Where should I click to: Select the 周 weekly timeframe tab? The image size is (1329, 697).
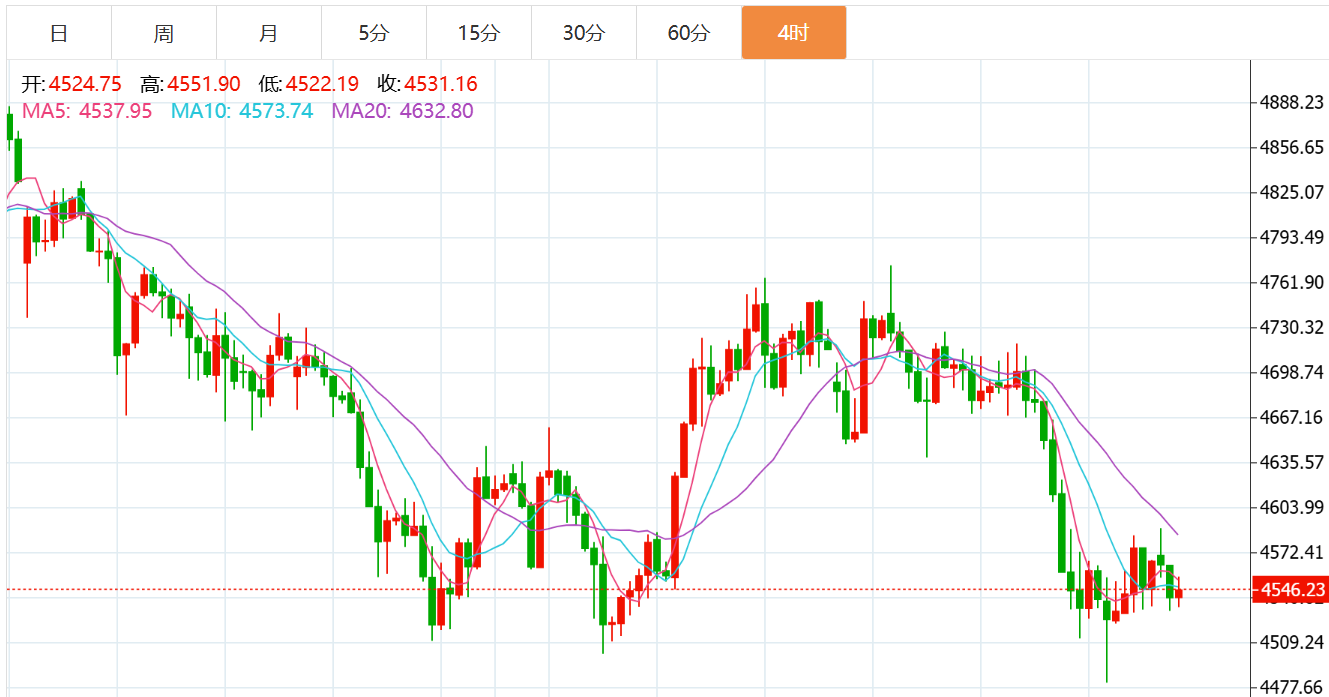tap(164, 33)
